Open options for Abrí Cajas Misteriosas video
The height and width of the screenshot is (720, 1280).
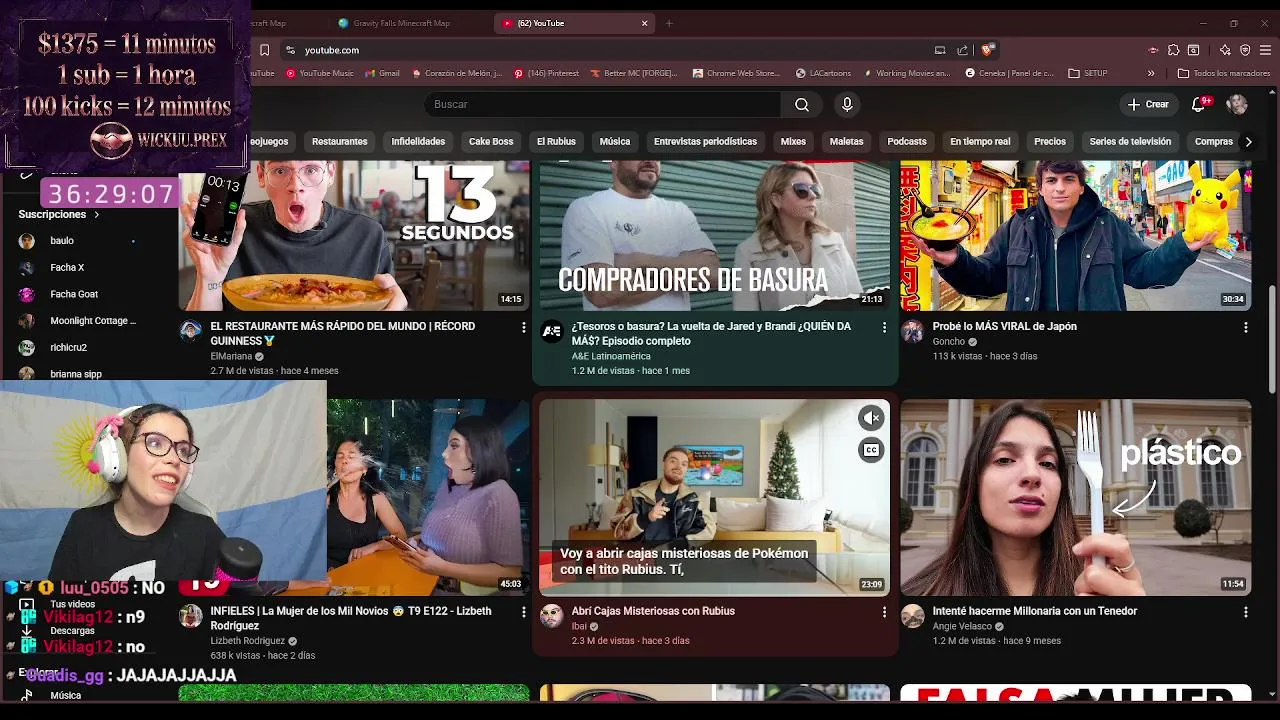[884, 611]
